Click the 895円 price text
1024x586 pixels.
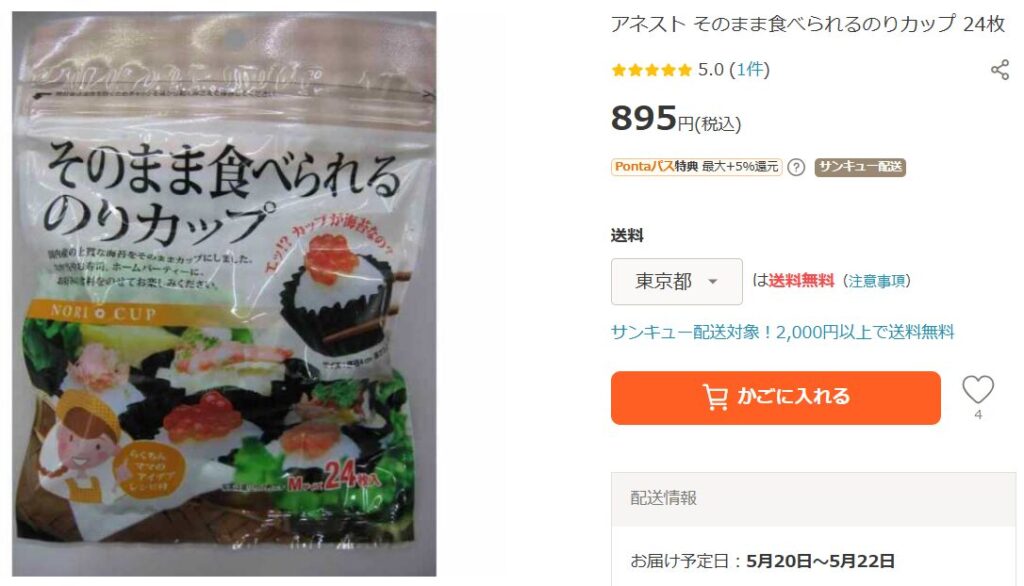[x=676, y=120]
